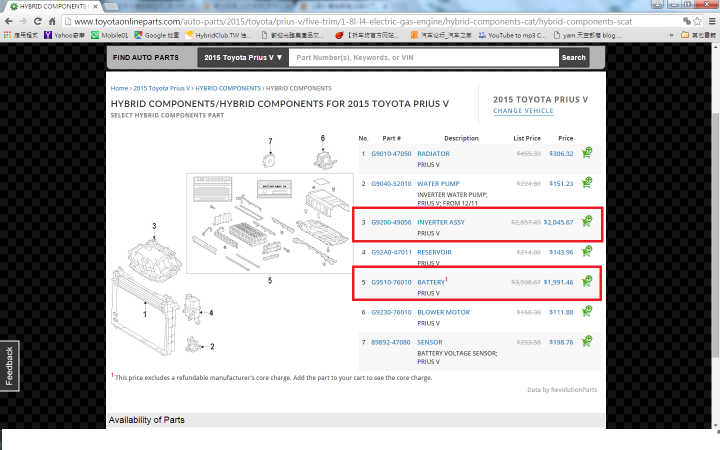The image size is (720, 450).
Task: Open BATTERY description link
Action: [431, 282]
